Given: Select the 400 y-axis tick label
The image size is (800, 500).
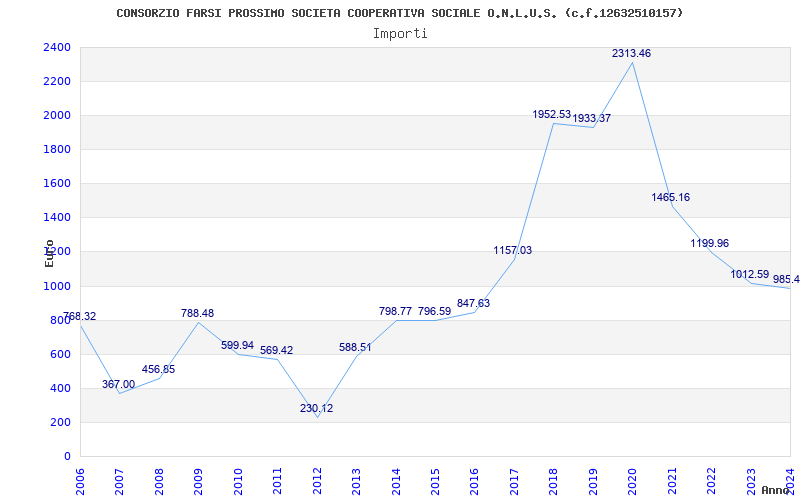Looking at the screenshot, I should 60,389.
